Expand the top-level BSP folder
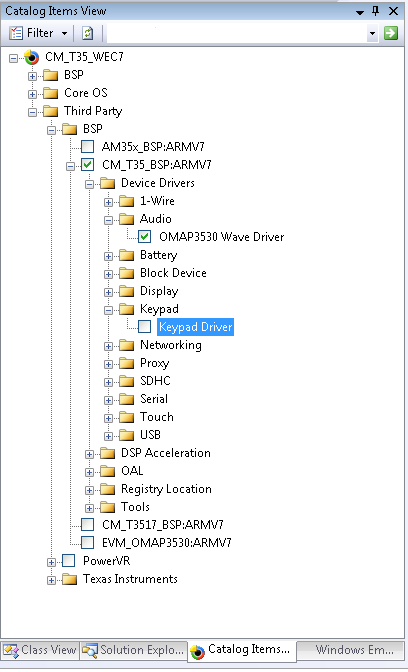 [x=32, y=76]
